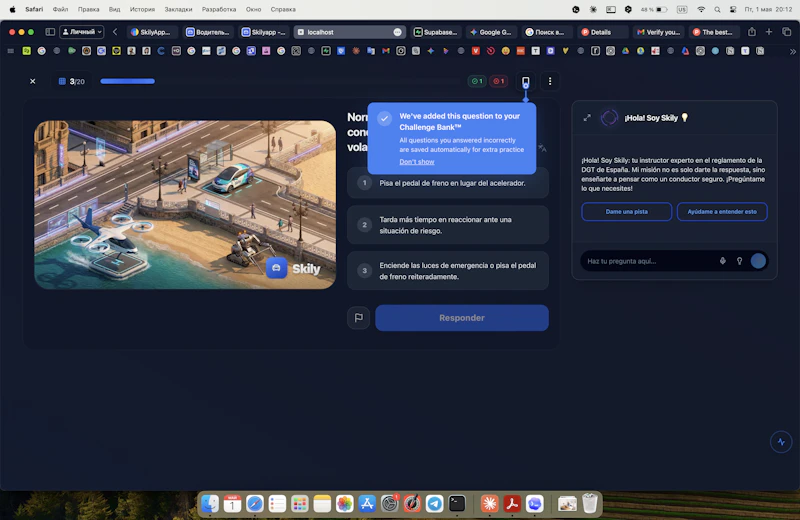Flag this question with the flag icon
This screenshot has width=800, height=520.
pyautogui.click(x=359, y=317)
